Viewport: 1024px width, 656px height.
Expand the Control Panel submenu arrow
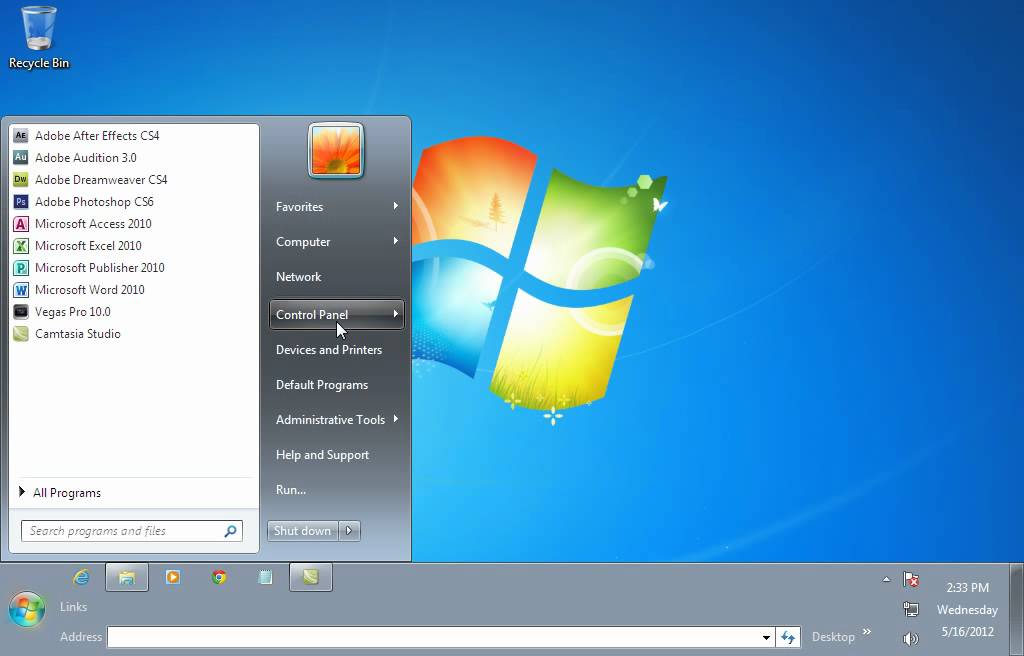click(x=396, y=314)
